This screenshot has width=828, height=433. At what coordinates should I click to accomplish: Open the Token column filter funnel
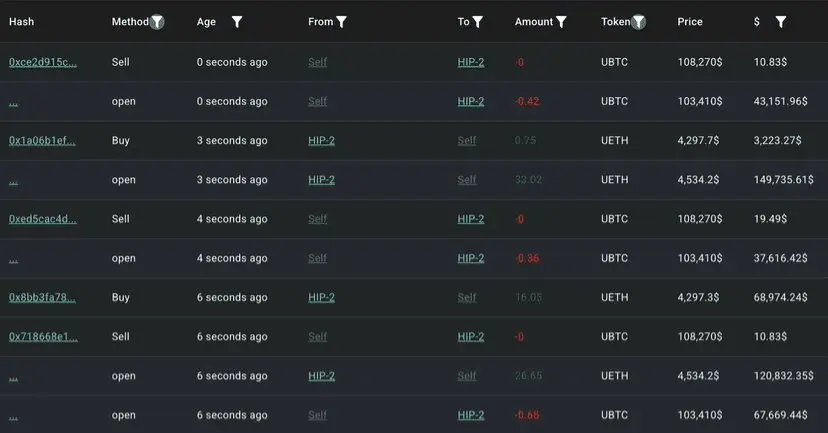639,22
